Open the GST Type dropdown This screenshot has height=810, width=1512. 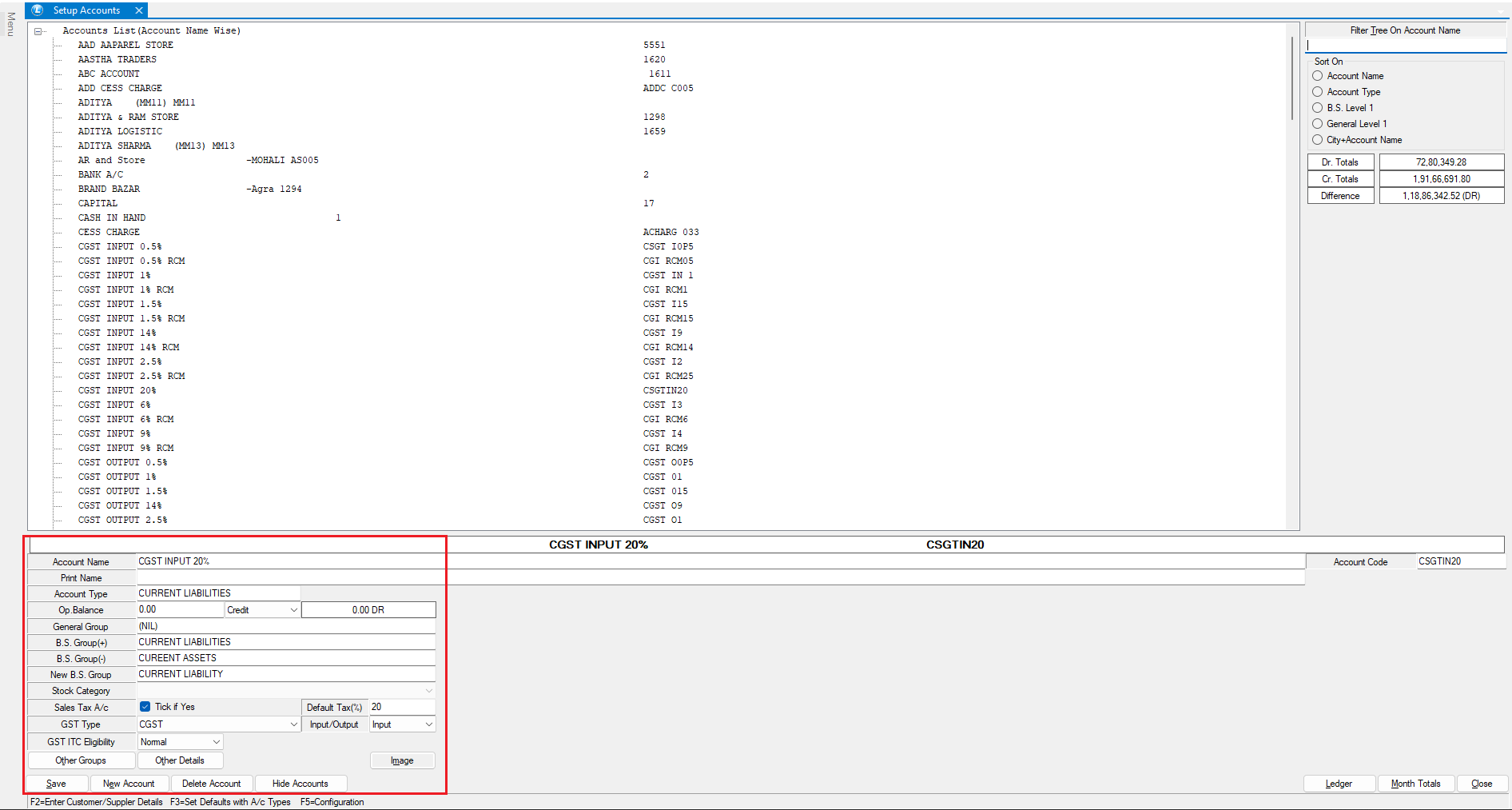tap(293, 724)
